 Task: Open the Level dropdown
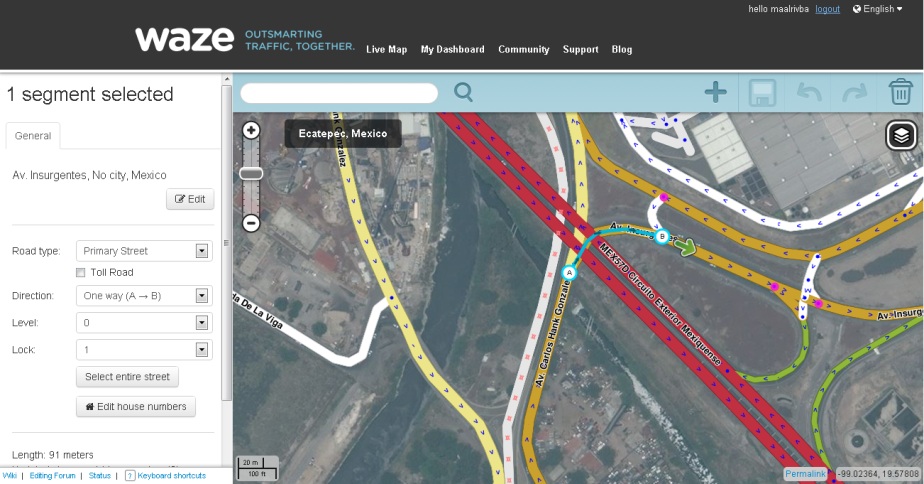(144, 323)
